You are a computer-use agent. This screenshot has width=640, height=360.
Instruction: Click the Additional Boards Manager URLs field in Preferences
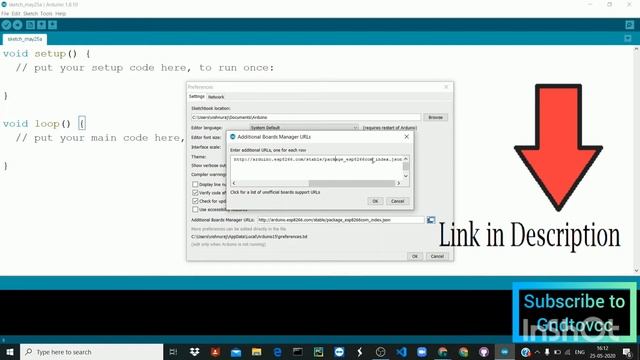pos(341,220)
